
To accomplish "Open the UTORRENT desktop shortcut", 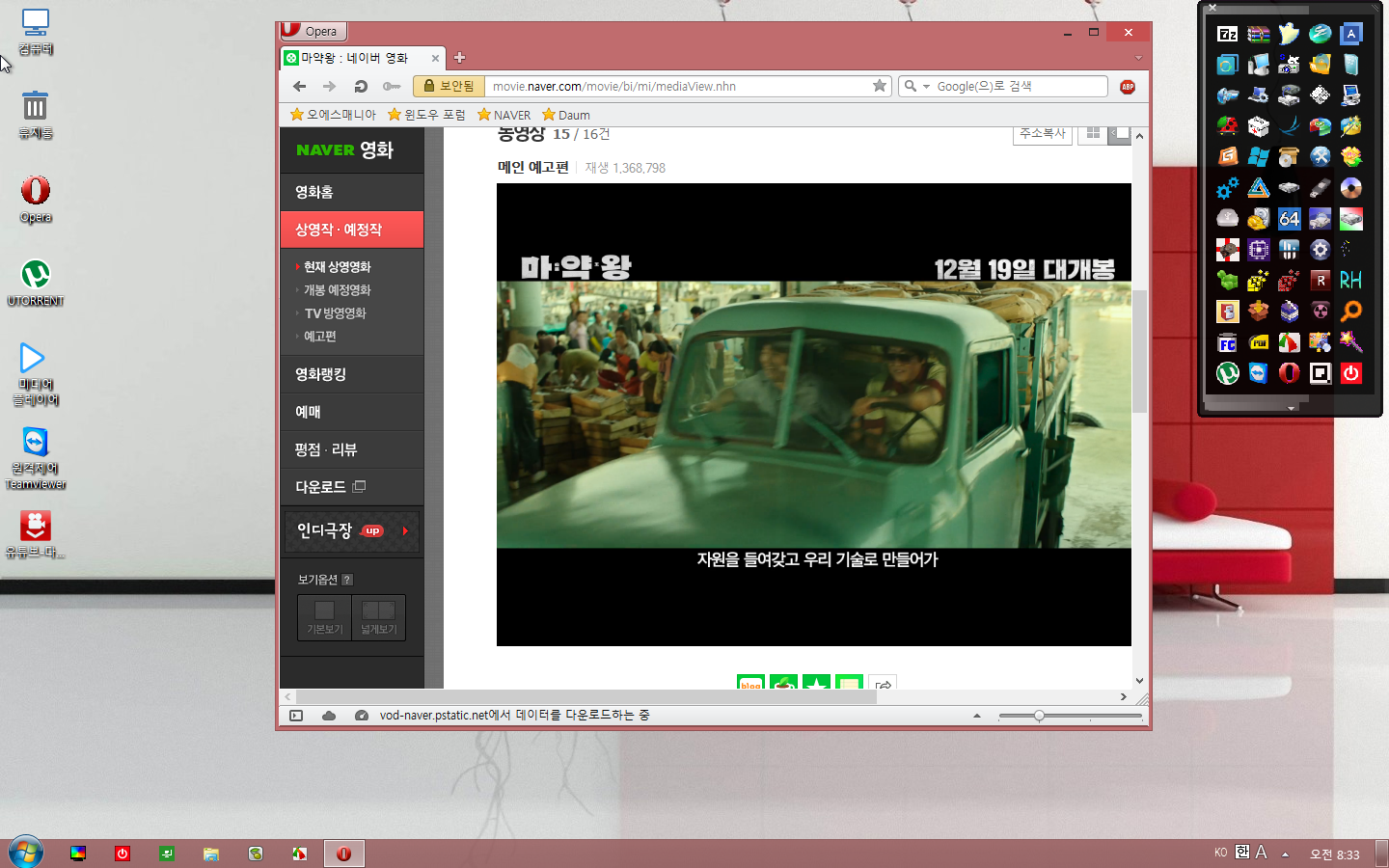I will [36, 283].
